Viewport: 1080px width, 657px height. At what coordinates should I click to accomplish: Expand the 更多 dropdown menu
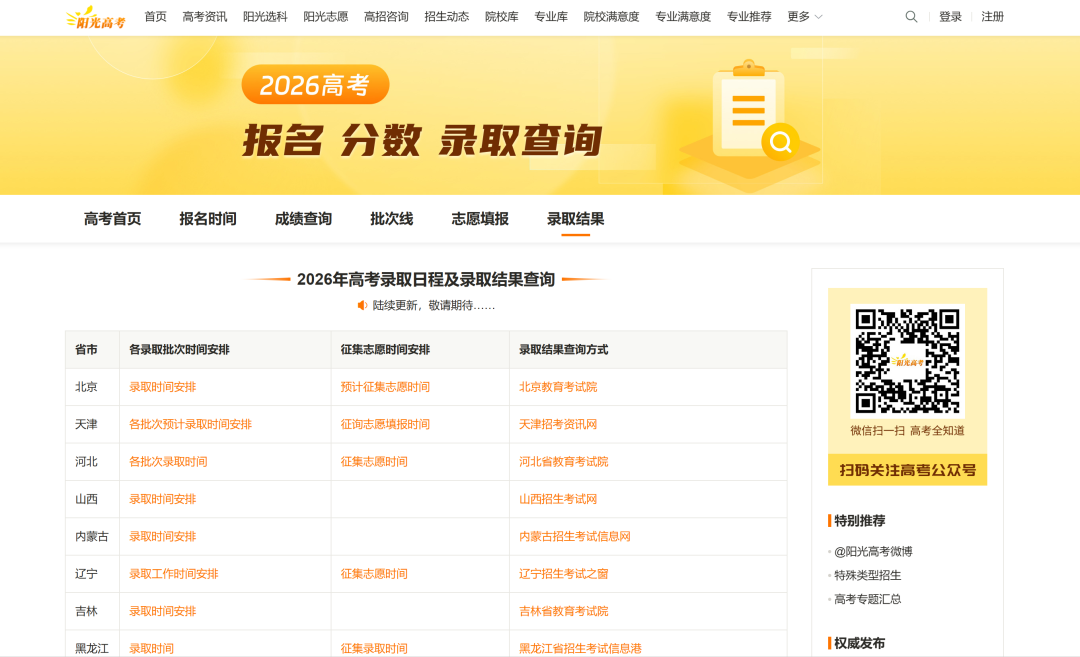(x=804, y=17)
